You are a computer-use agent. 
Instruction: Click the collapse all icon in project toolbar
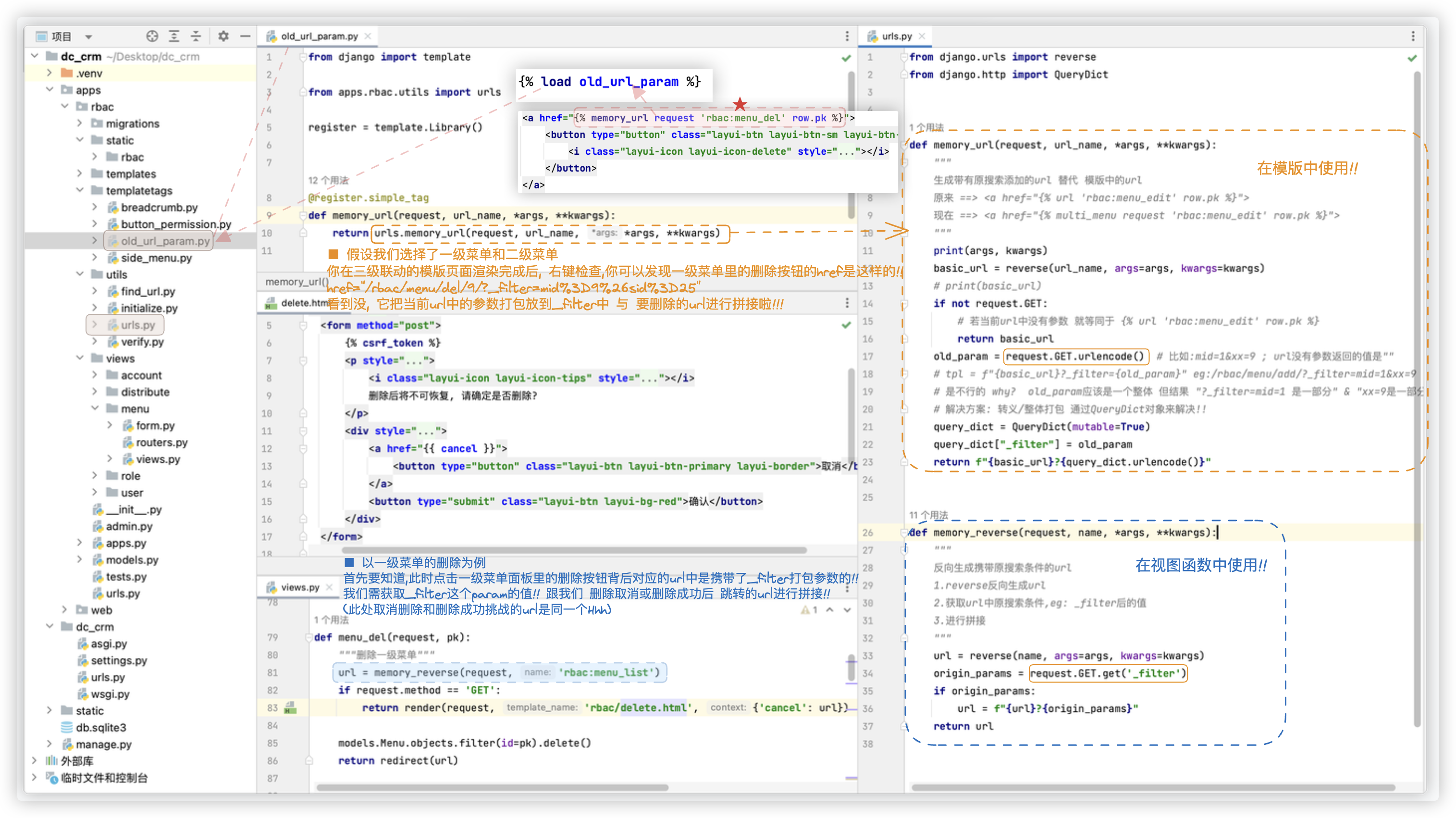coord(196,36)
